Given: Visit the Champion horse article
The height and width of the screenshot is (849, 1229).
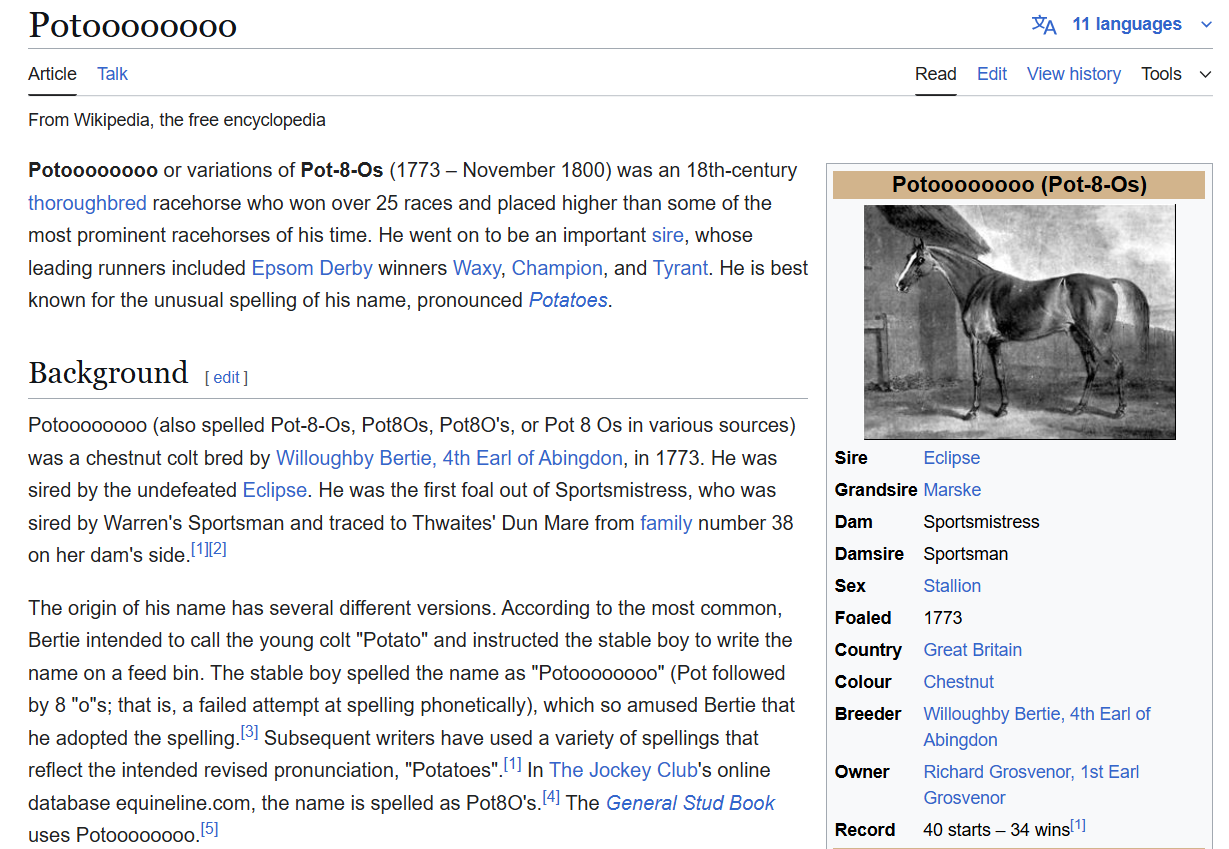Looking at the screenshot, I should pos(557,268).
